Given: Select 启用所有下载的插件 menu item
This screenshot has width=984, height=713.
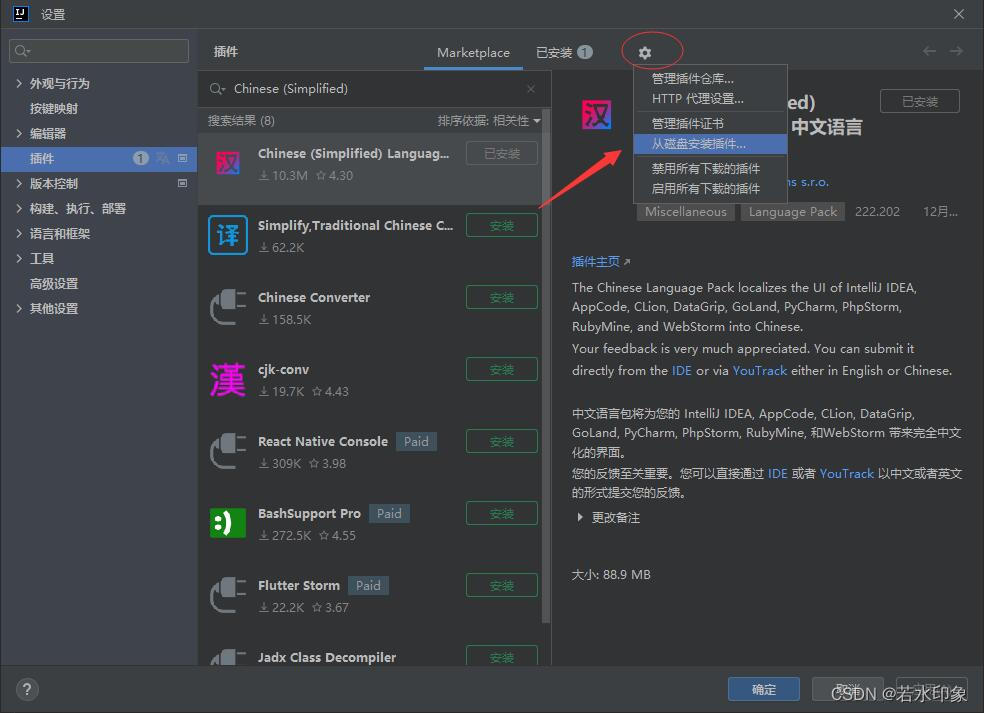Looking at the screenshot, I should tap(710, 188).
